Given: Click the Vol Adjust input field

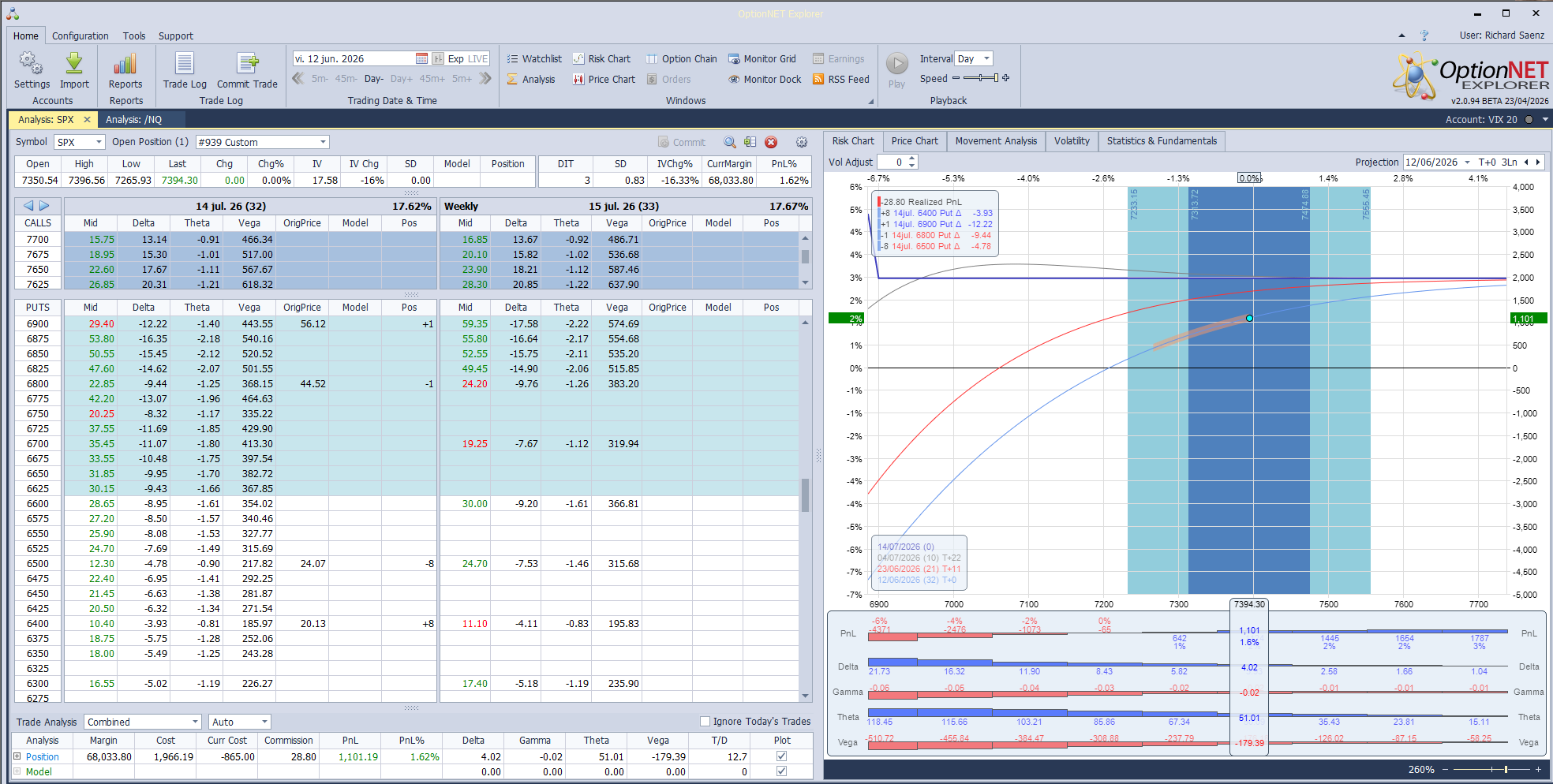Looking at the screenshot, I should coord(892,162).
